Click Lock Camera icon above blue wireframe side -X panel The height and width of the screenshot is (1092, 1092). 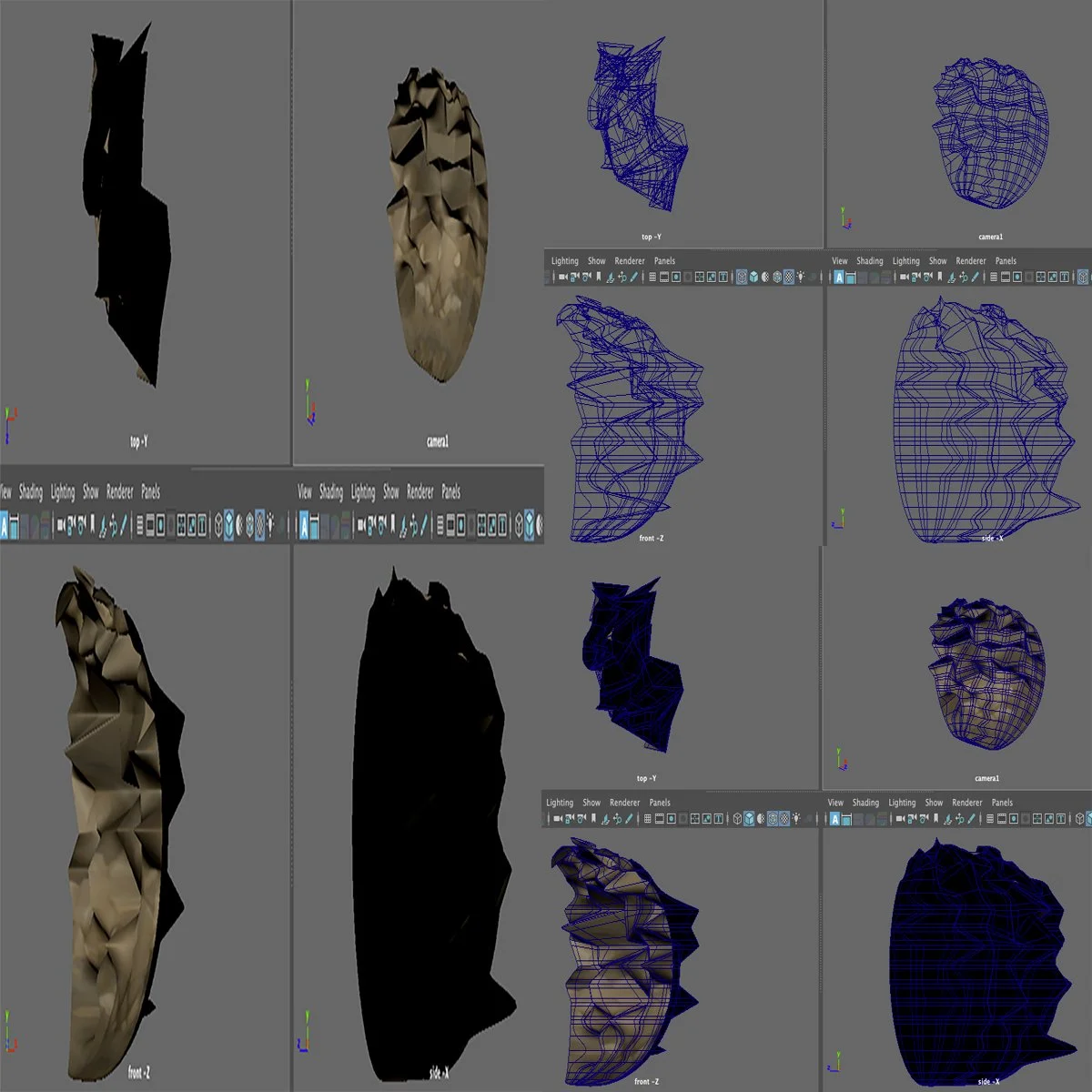(x=915, y=278)
